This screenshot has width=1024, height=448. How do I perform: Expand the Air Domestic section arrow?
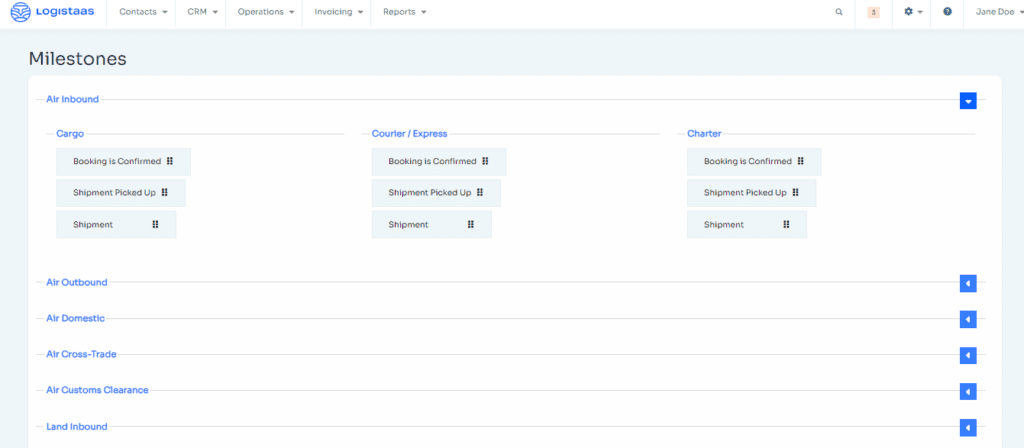tap(968, 319)
